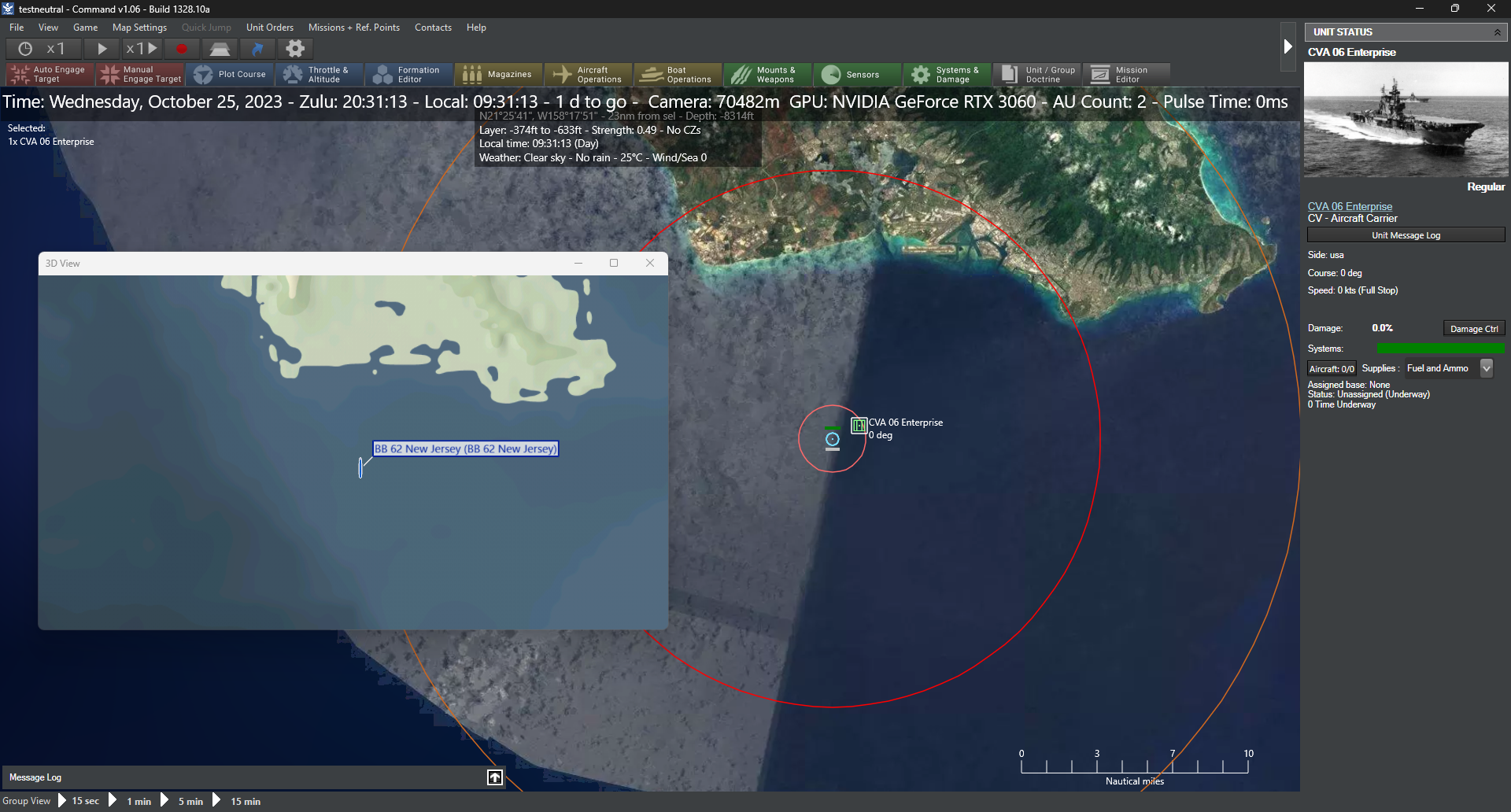Click the Nautical miles scale bar

click(1135, 766)
